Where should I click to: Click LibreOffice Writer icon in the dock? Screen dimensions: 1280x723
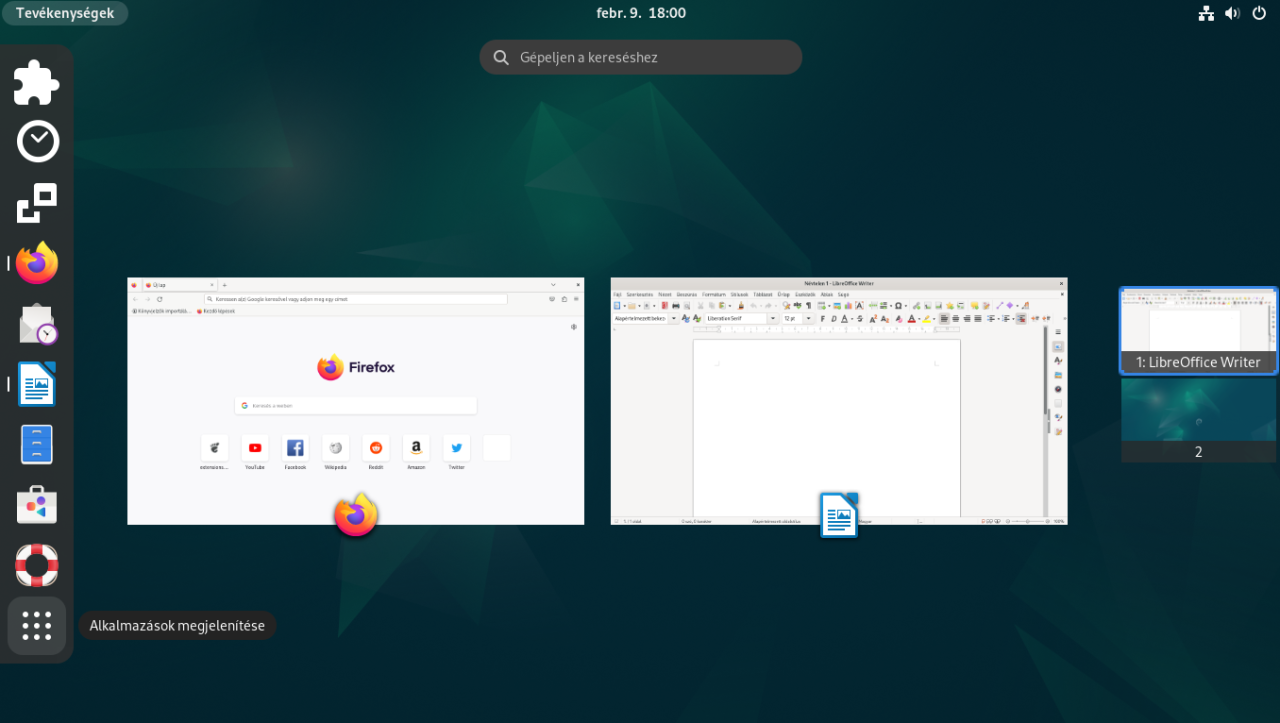[37, 384]
